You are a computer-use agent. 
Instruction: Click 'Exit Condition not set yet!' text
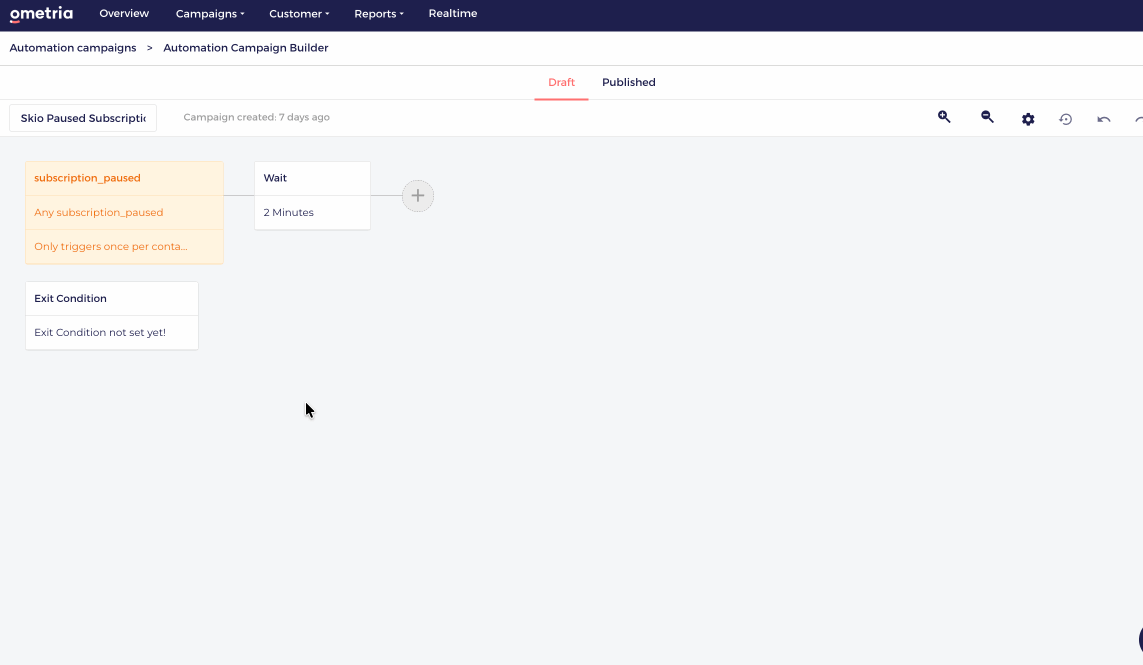[100, 332]
